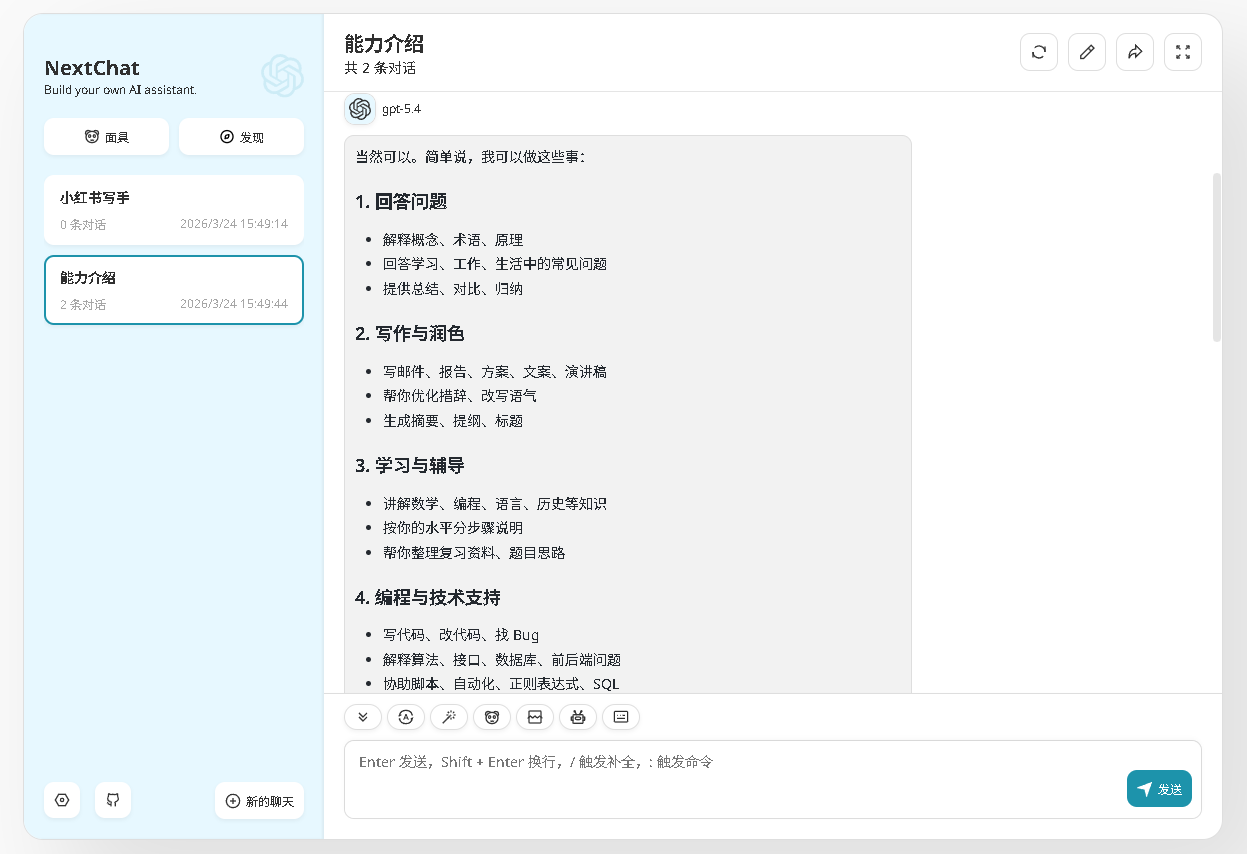This screenshot has width=1247, height=854.
Task: Open settings via the hexagon icon
Action: (x=62, y=800)
